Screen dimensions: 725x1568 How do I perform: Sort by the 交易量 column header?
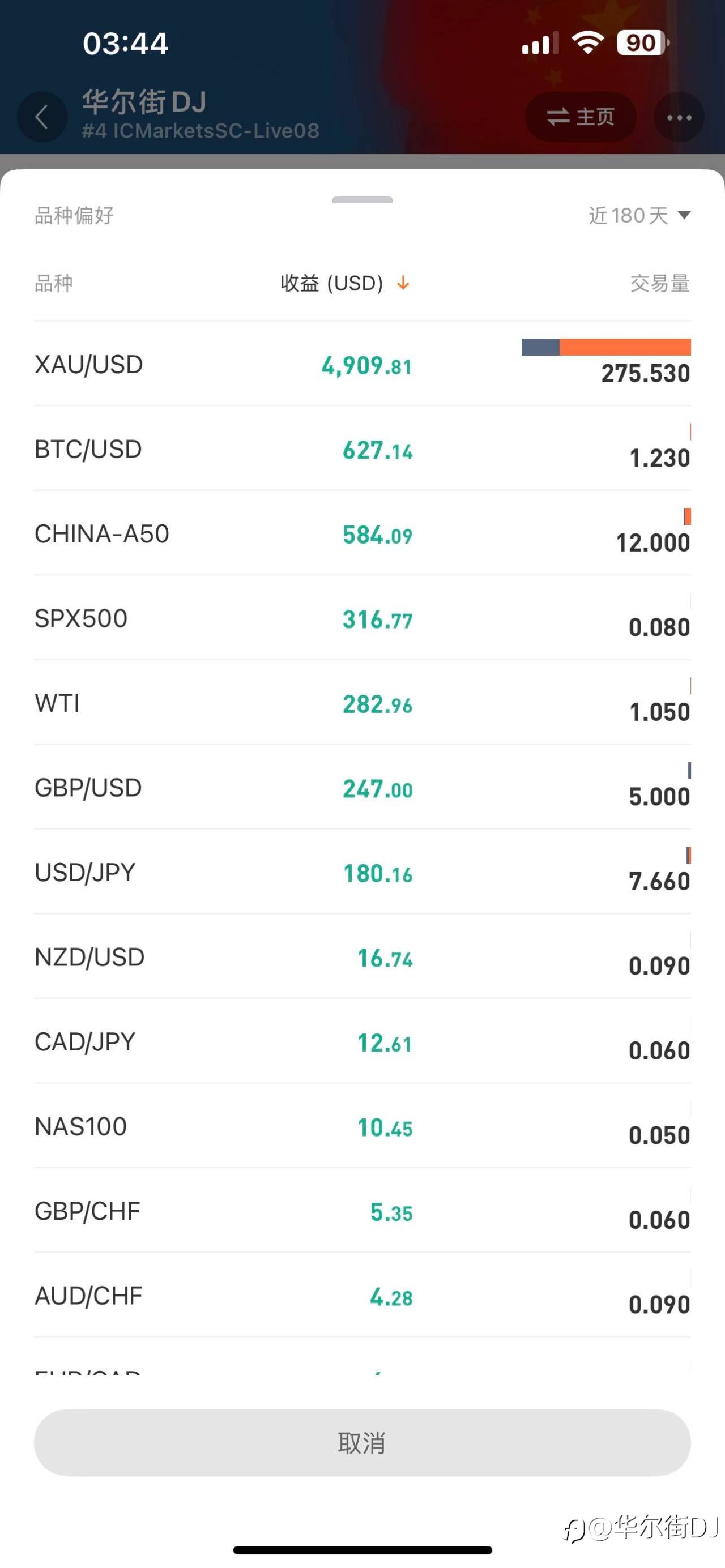click(x=659, y=283)
